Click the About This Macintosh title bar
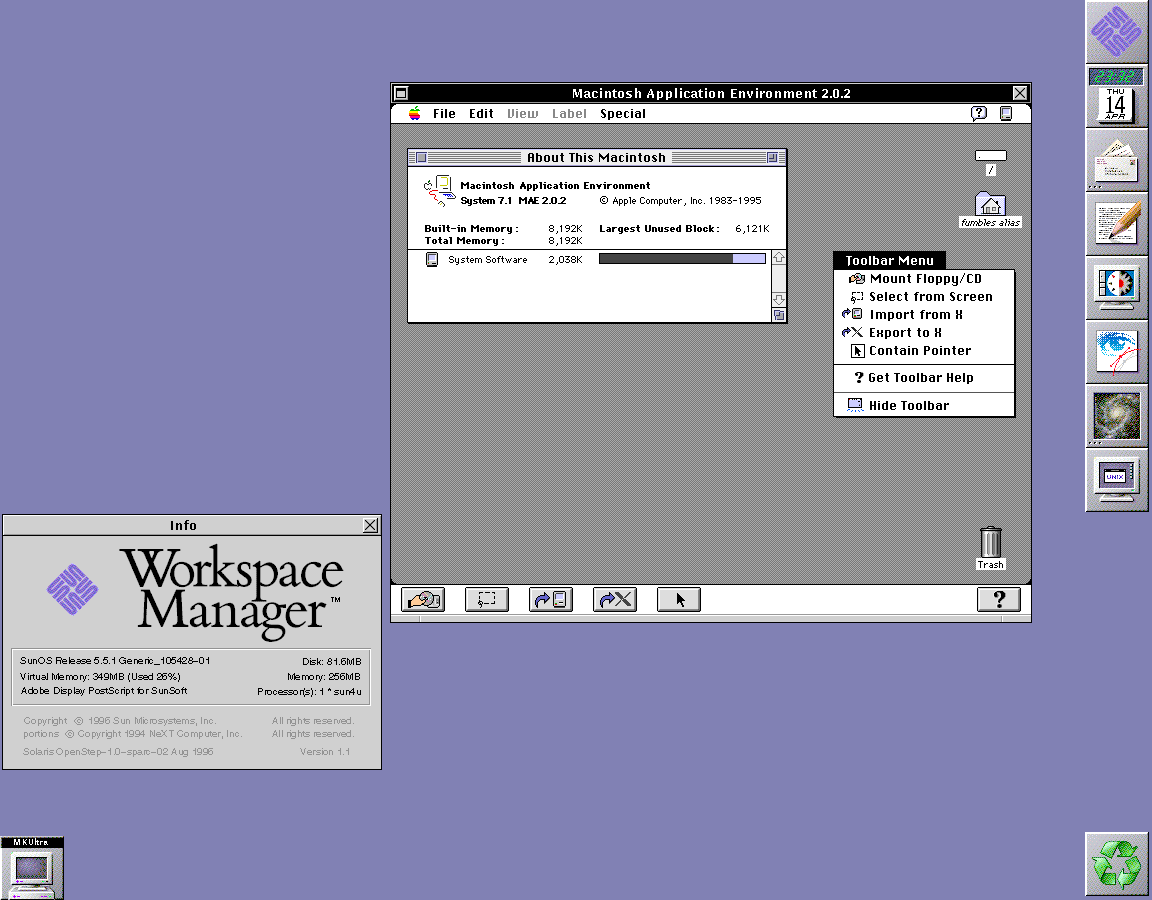The height and width of the screenshot is (900, 1152). pyautogui.click(x=597, y=157)
